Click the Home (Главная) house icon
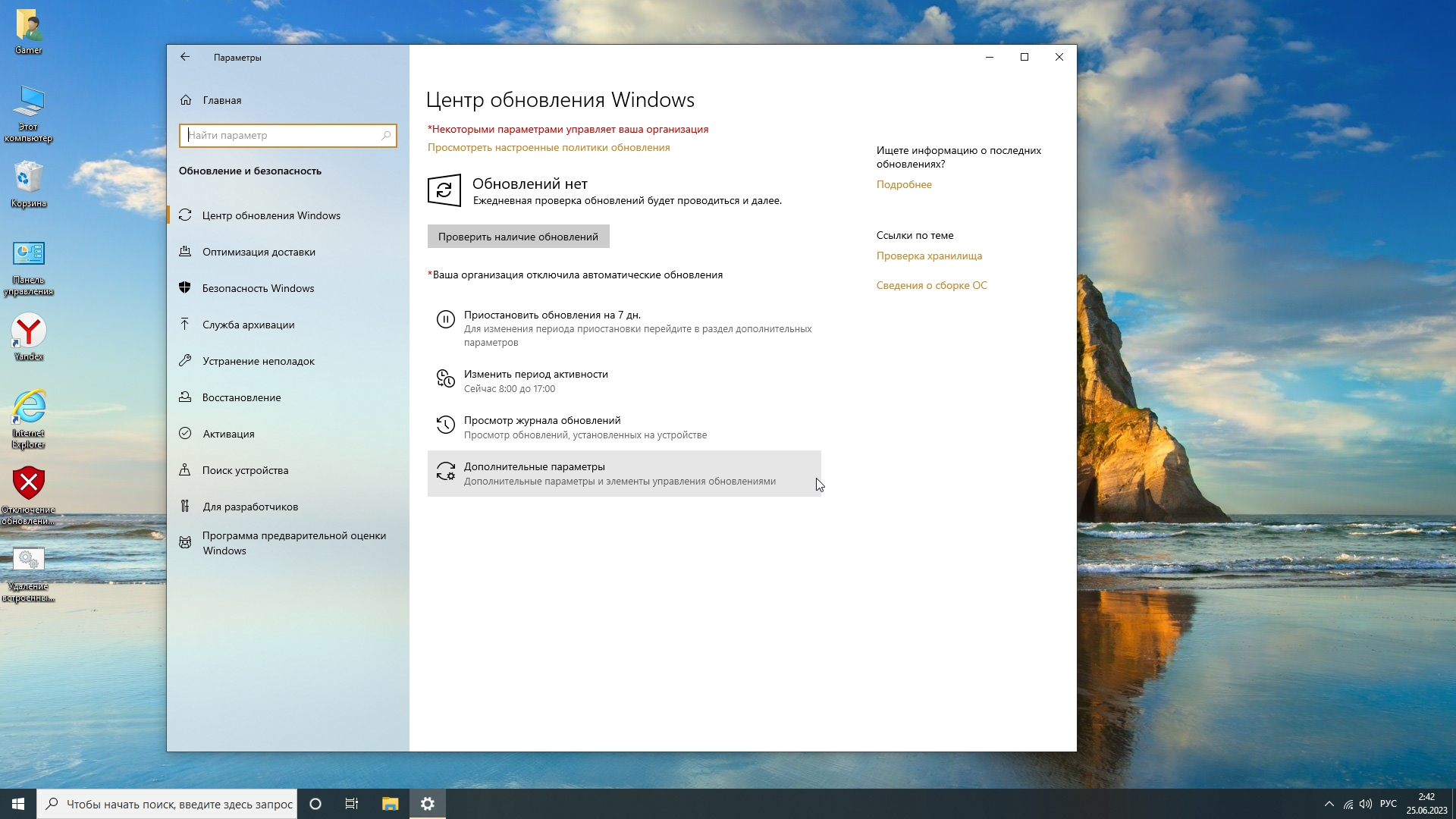The height and width of the screenshot is (819, 1456). click(186, 100)
